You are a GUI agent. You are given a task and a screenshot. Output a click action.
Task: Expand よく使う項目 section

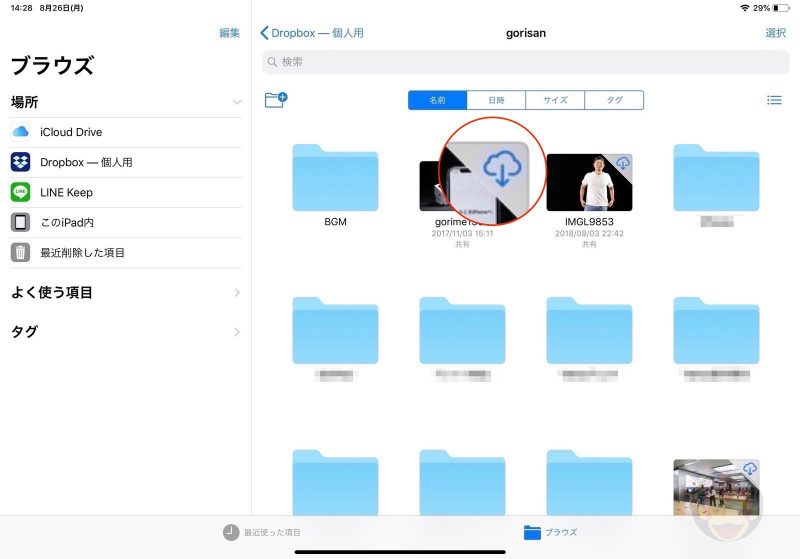[237, 293]
